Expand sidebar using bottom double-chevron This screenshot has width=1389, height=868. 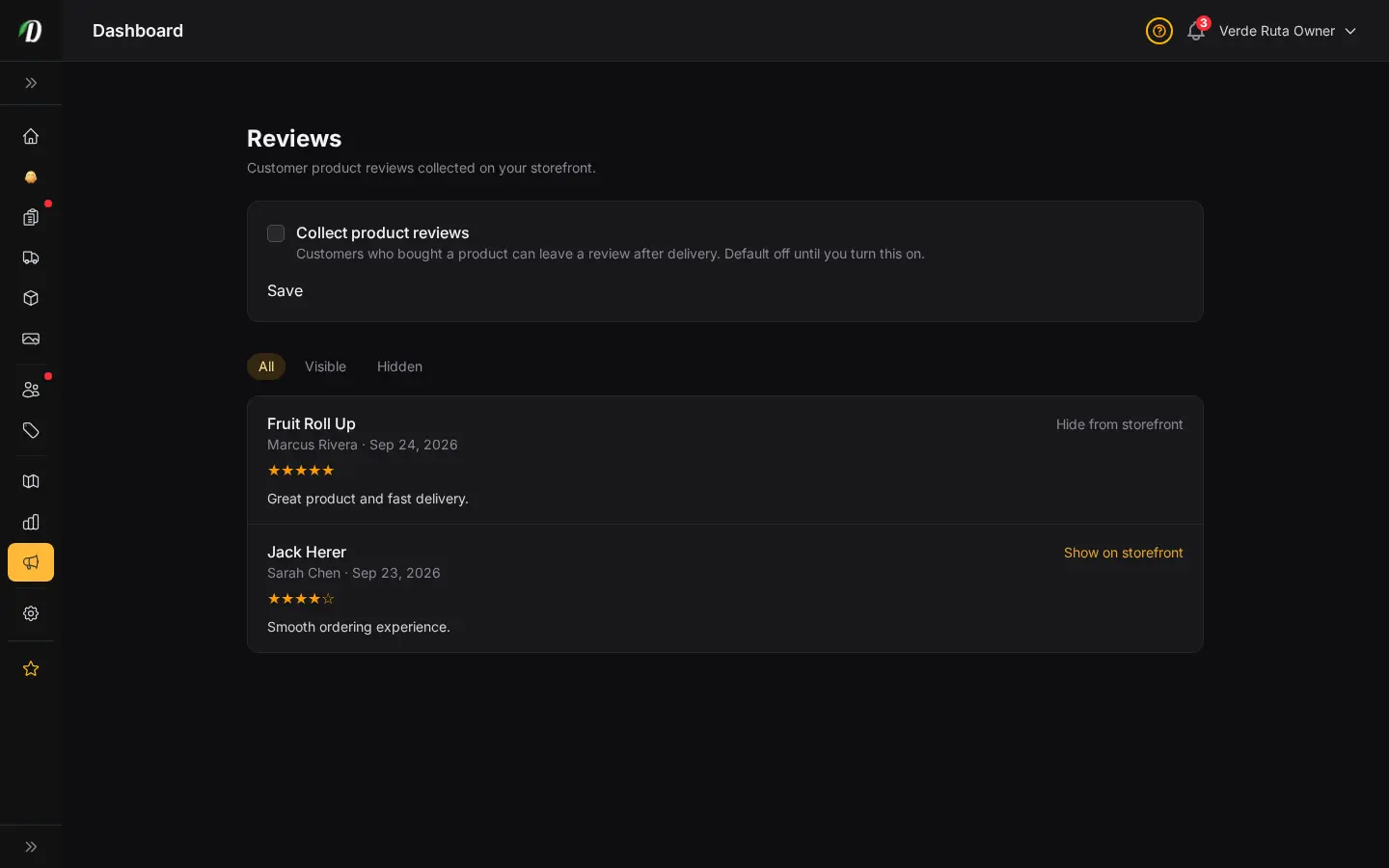pos(31,847)
